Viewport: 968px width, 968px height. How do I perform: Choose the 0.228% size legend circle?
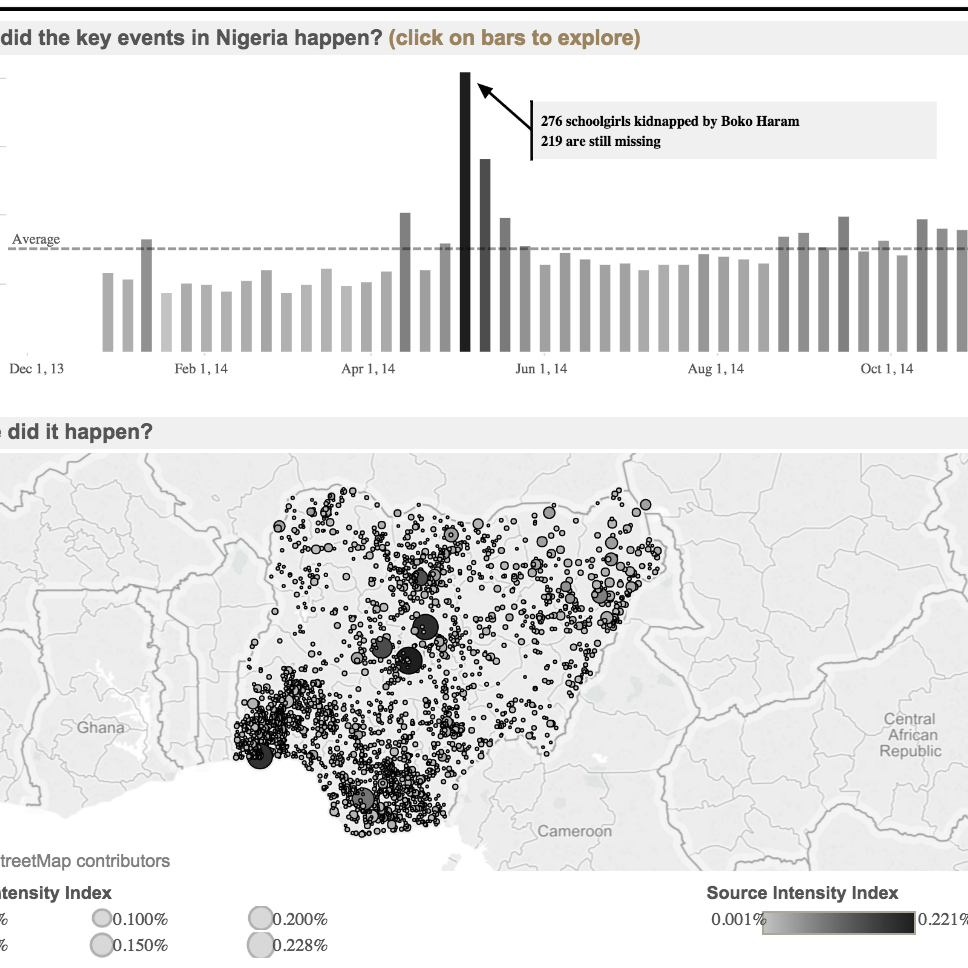[260, 945]
